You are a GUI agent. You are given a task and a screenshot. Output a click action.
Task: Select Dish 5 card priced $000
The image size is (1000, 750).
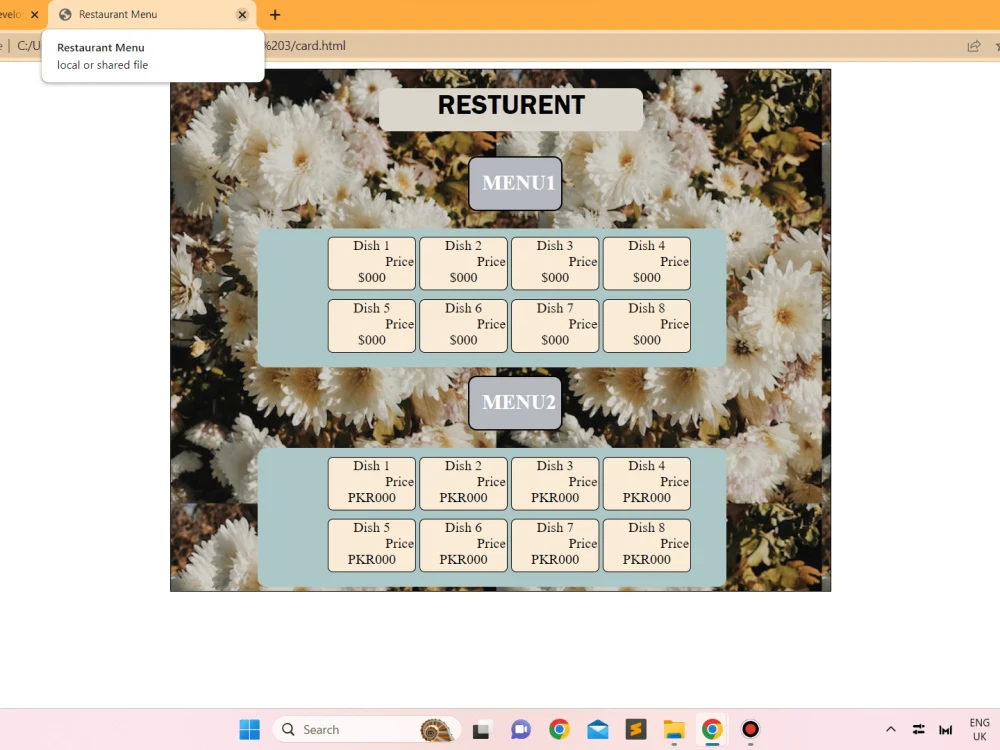point(372,325)
